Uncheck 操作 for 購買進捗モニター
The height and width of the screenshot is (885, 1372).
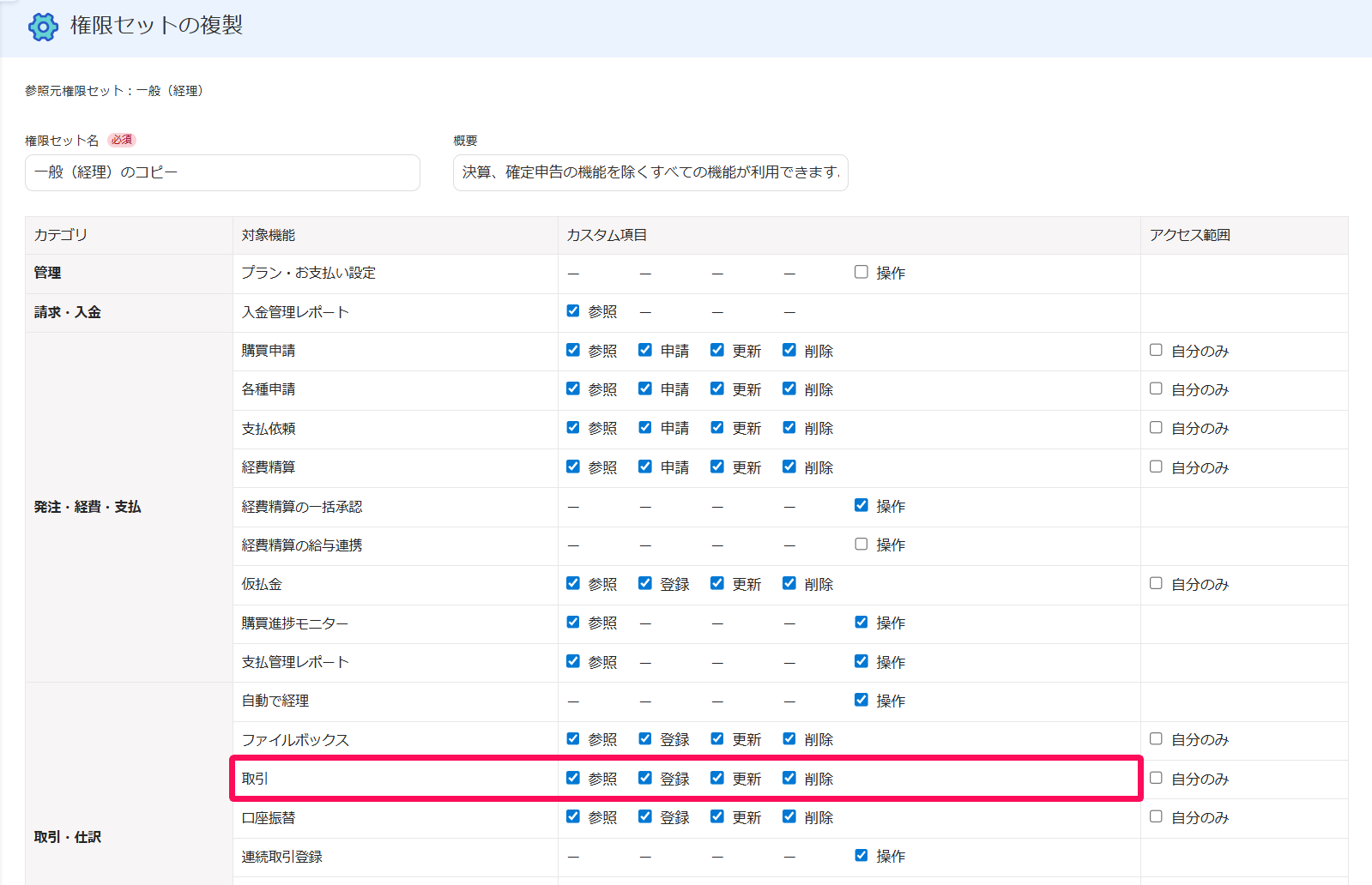pos(861,622)
